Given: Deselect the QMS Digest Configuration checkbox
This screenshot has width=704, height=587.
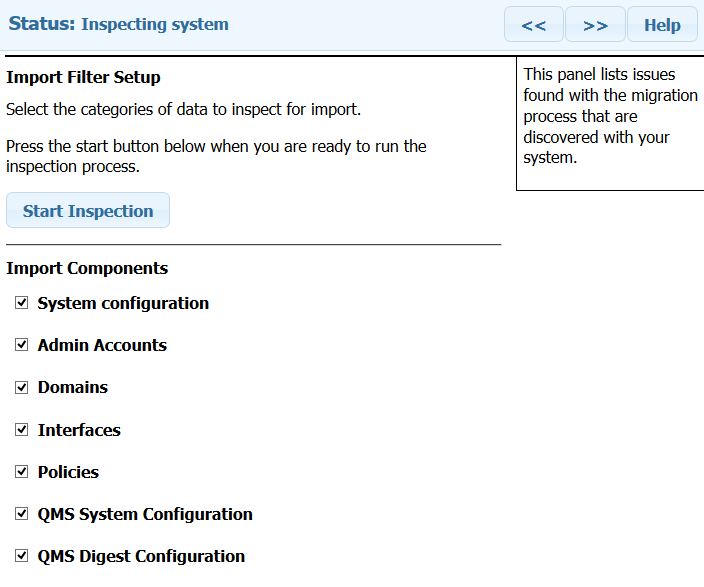Looking at the screenshot, I should [x=22, y=555].
